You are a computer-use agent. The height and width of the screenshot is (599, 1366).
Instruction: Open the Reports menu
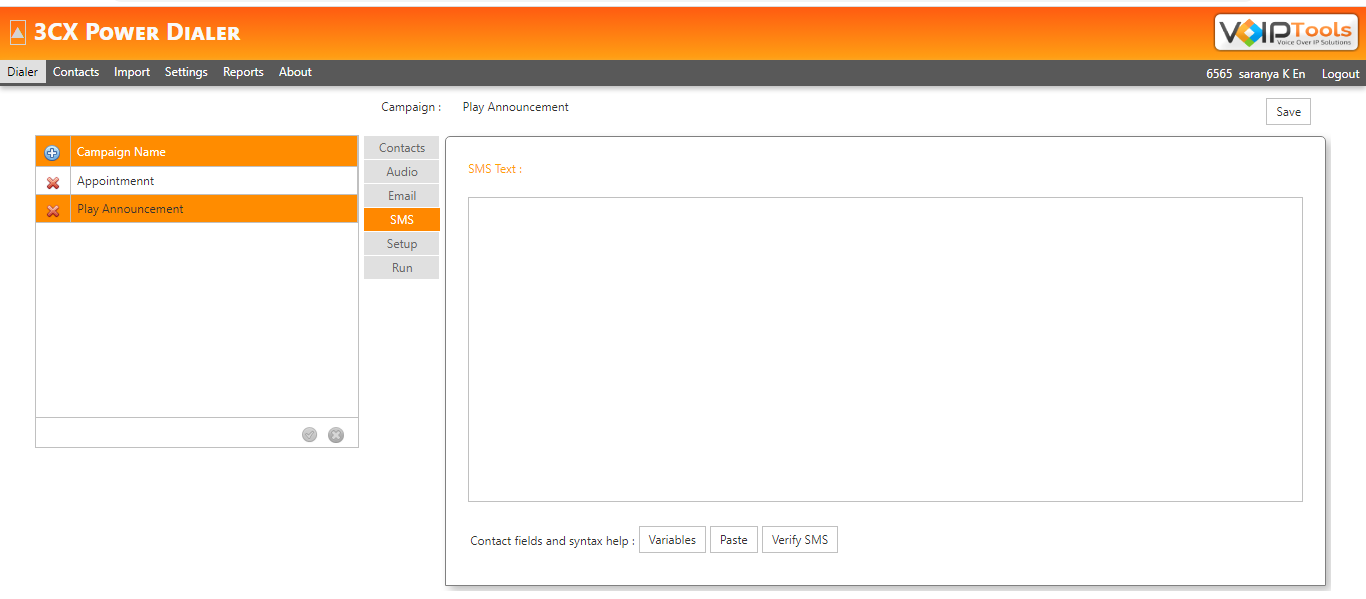(x=243, y=72)
